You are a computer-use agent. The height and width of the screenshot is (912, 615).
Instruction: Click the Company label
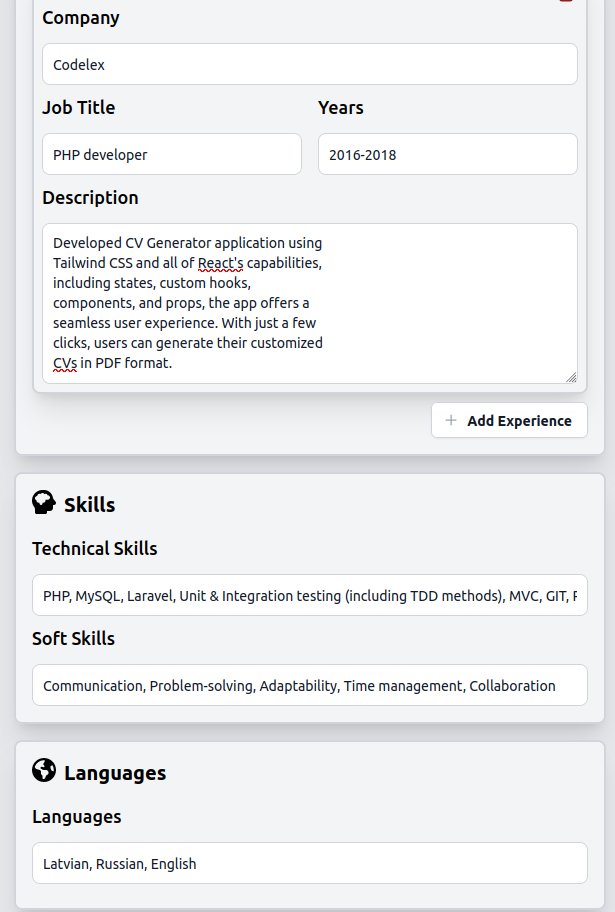81,18
